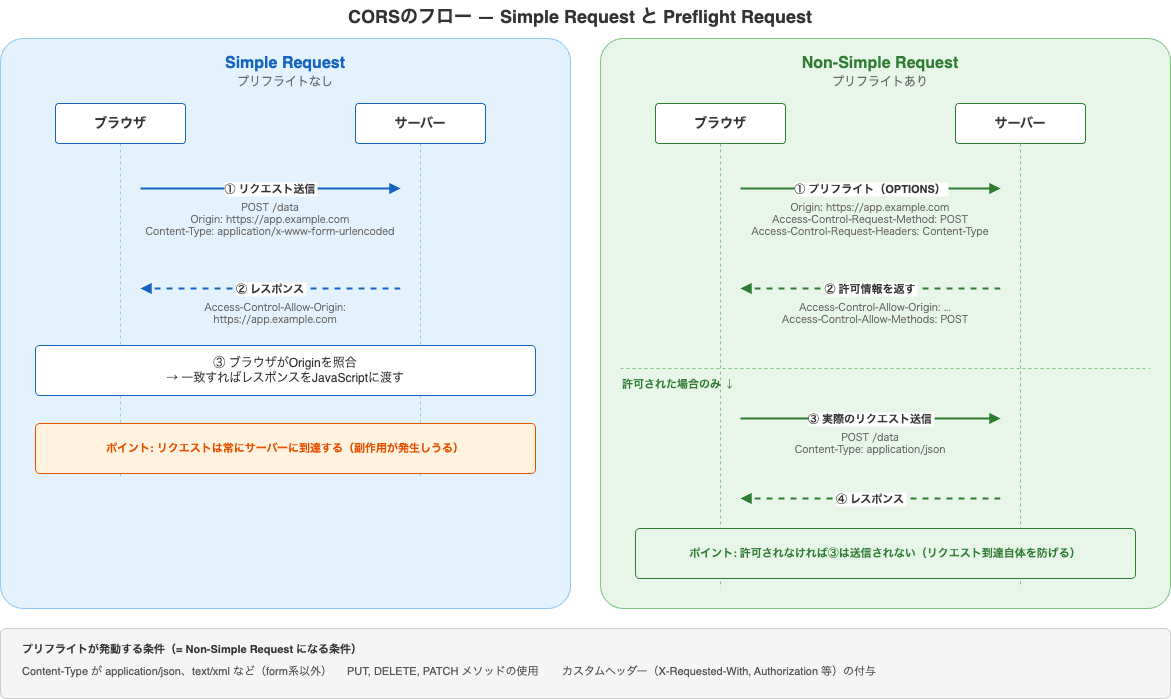Click the ブラウザ box in Simple Request
Screen dimensions: 1171x699
point(120,123)
